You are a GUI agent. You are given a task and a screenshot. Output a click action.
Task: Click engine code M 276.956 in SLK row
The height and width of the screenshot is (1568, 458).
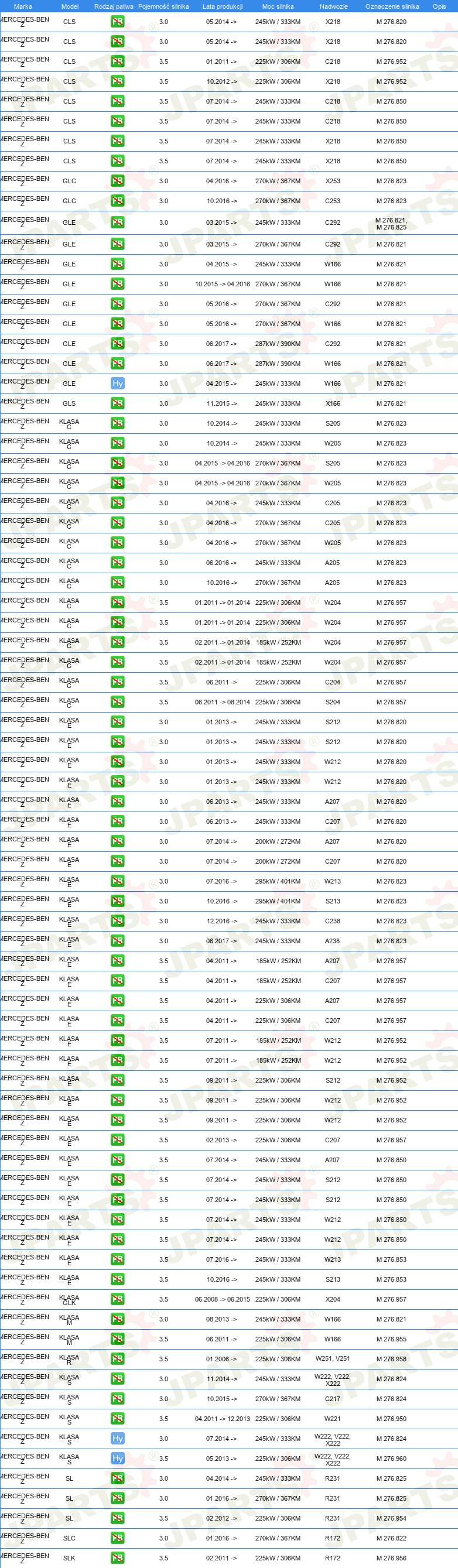click(x=391, y=1558)
